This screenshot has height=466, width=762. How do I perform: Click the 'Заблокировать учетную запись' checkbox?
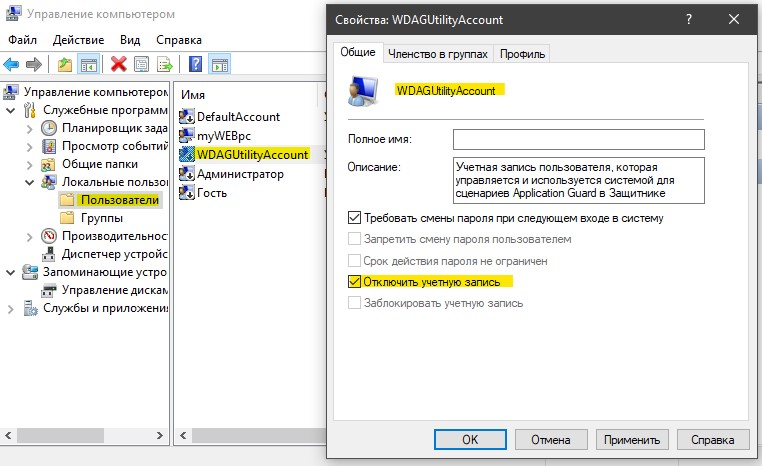tap(354, 303)
